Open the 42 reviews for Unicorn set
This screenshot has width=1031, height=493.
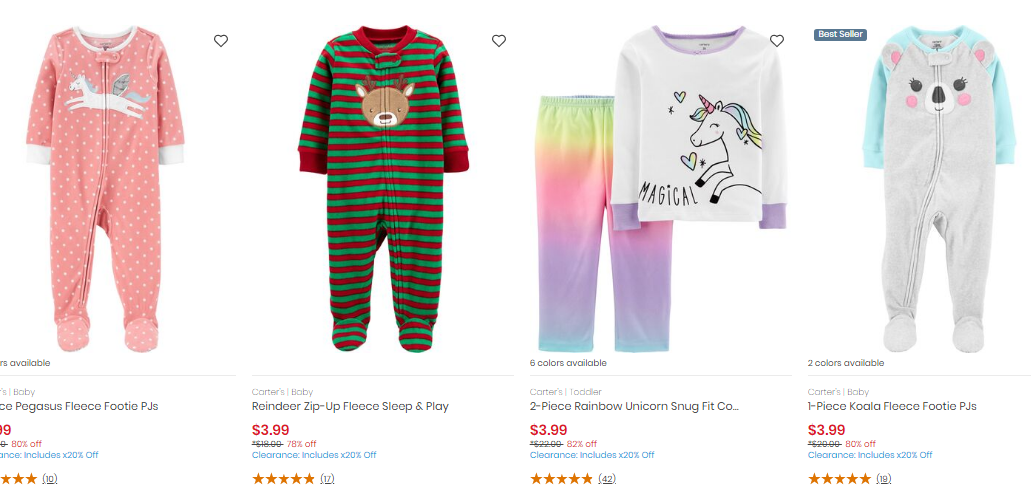(x=607, y=479)
